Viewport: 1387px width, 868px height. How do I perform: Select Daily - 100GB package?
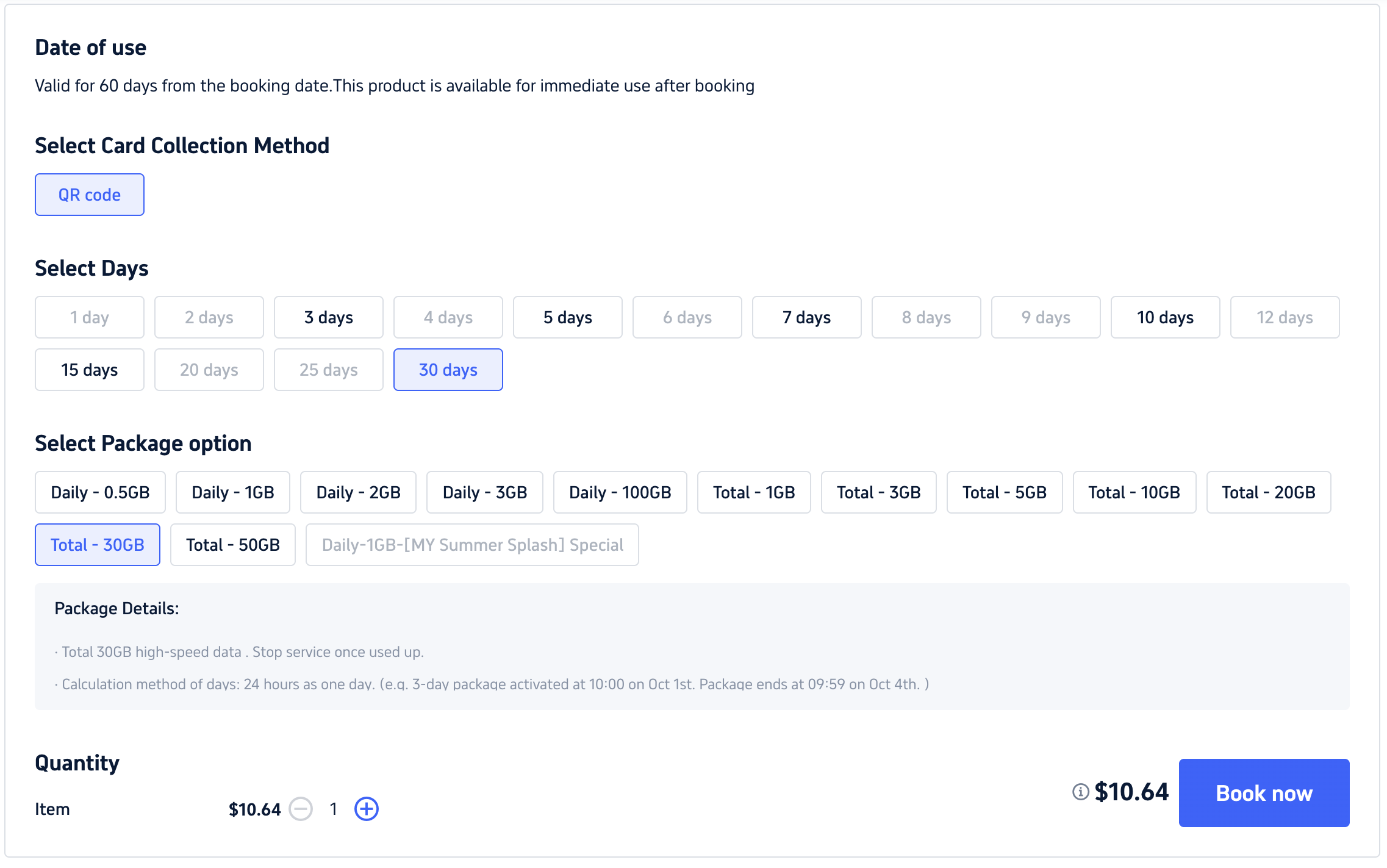[620, 492]
